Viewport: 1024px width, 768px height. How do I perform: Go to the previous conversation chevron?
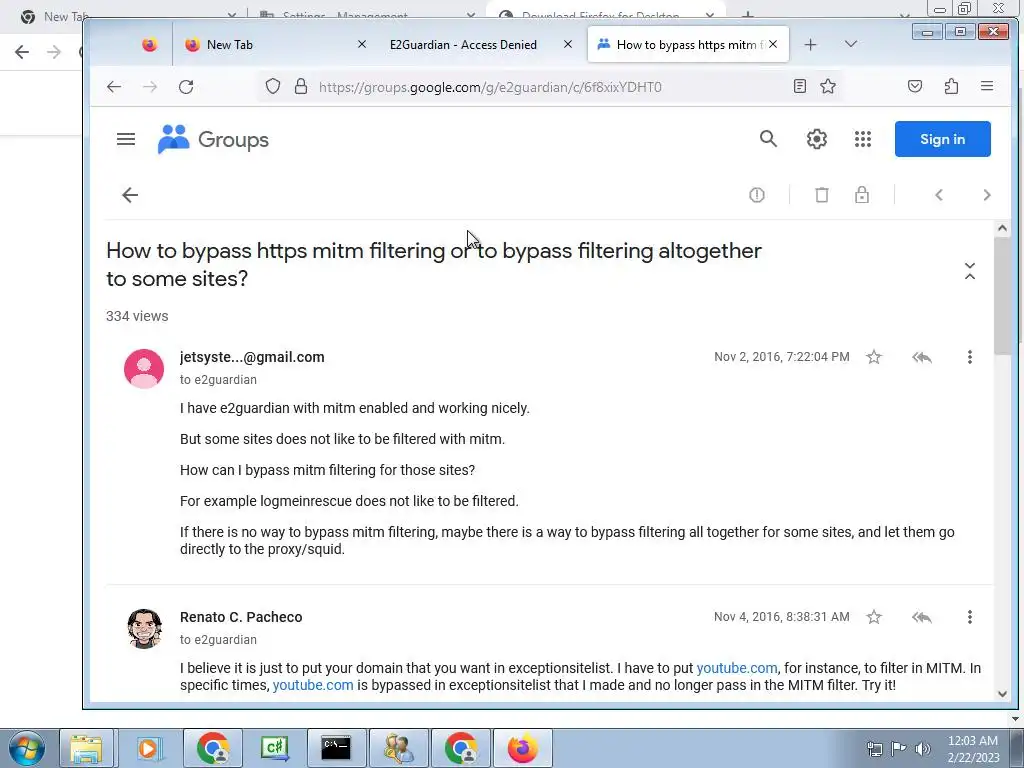tap(938, 195)
